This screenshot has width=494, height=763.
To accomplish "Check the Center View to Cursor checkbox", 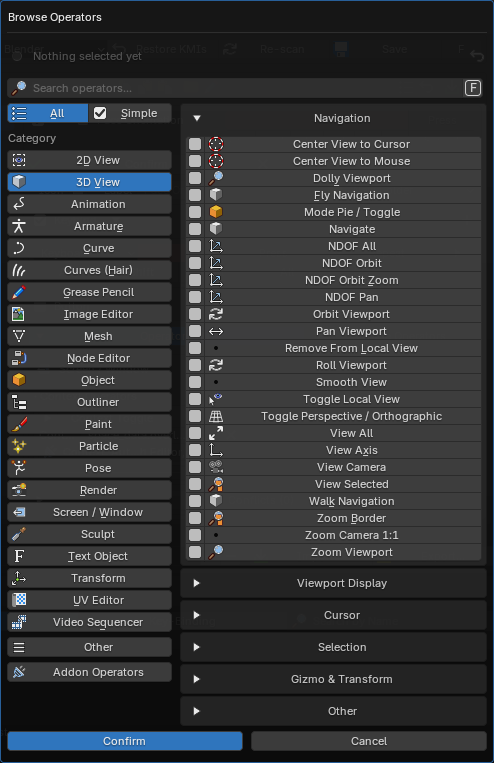I will coord(195,144).
